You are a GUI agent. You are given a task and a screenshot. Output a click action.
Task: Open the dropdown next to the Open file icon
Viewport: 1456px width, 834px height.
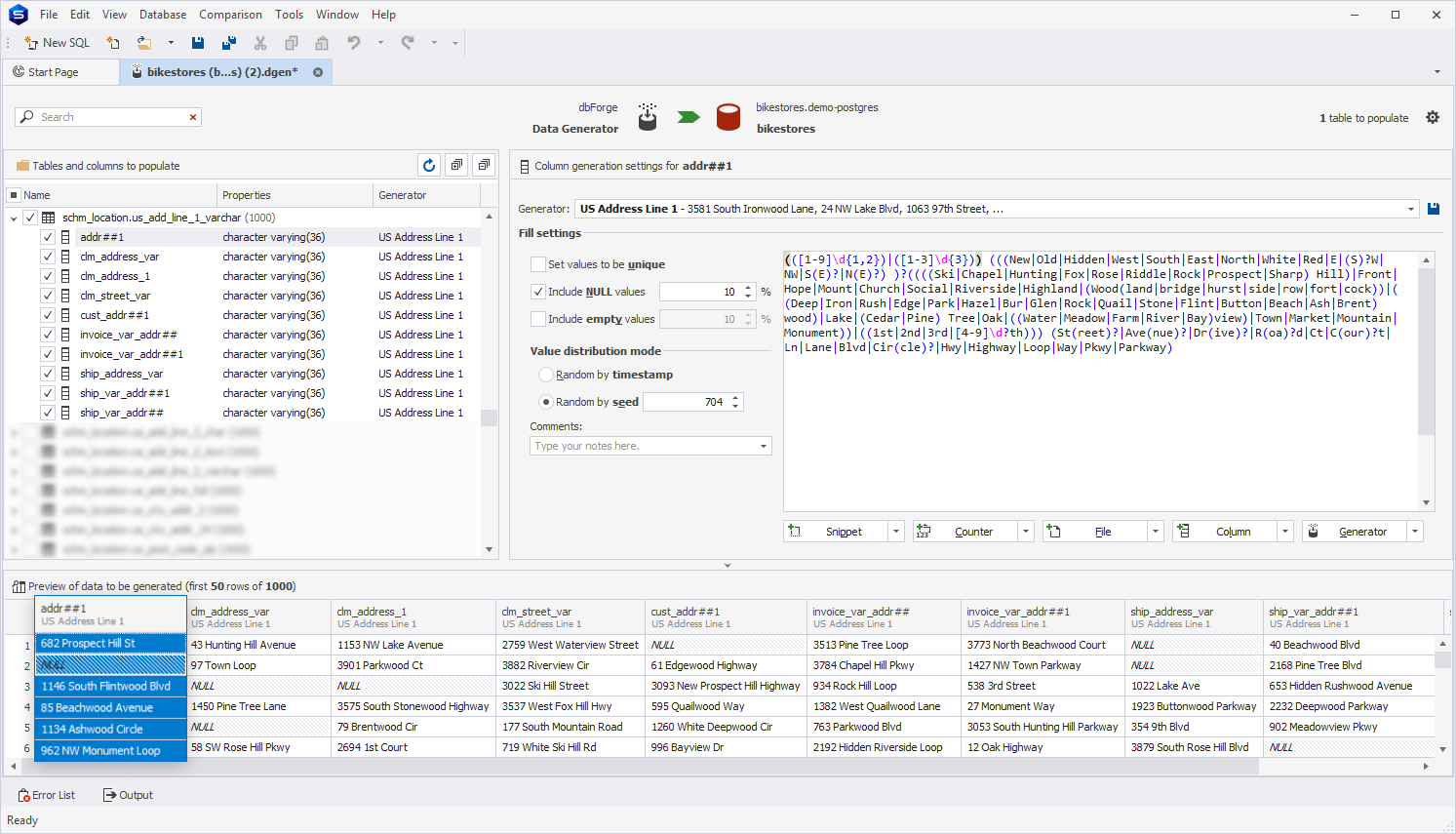tap(171, 43)
